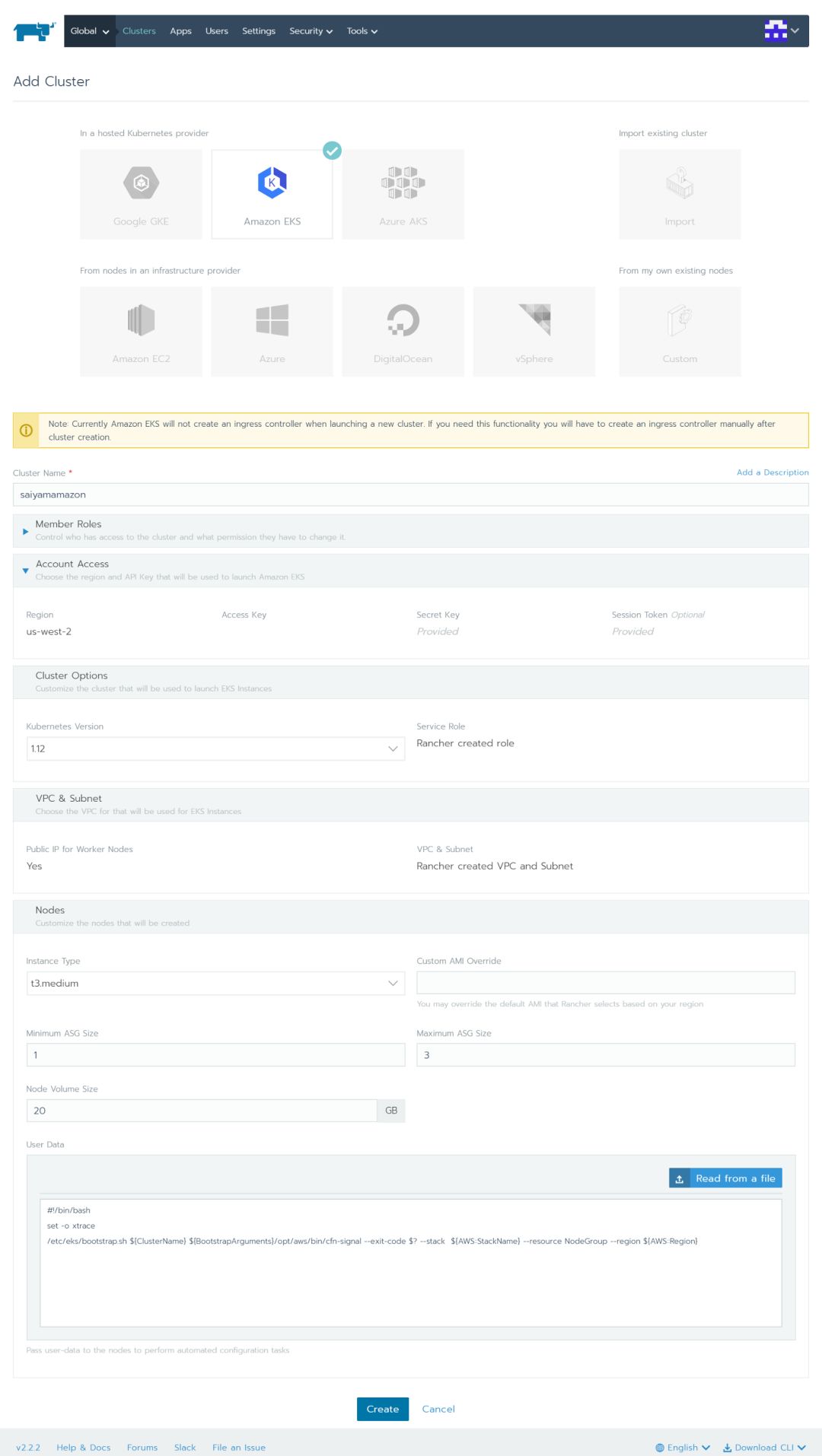Click the Minimum ASG Size field
This screenshot has height=1456, width=822.
point(215,1055)
